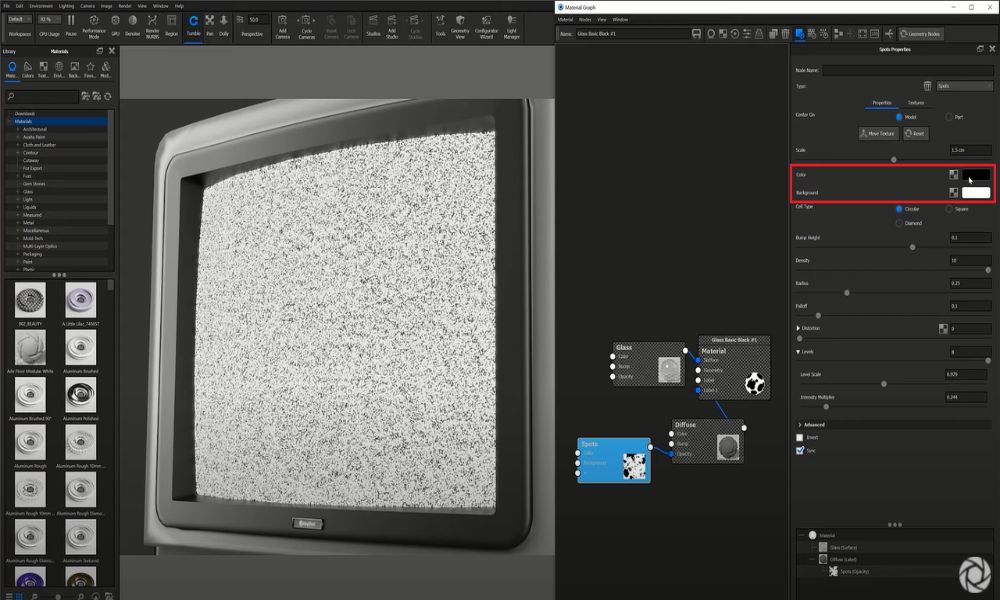Open the Lighting menu
Viewport: 1000px width, 600px height.
(69, 6)
